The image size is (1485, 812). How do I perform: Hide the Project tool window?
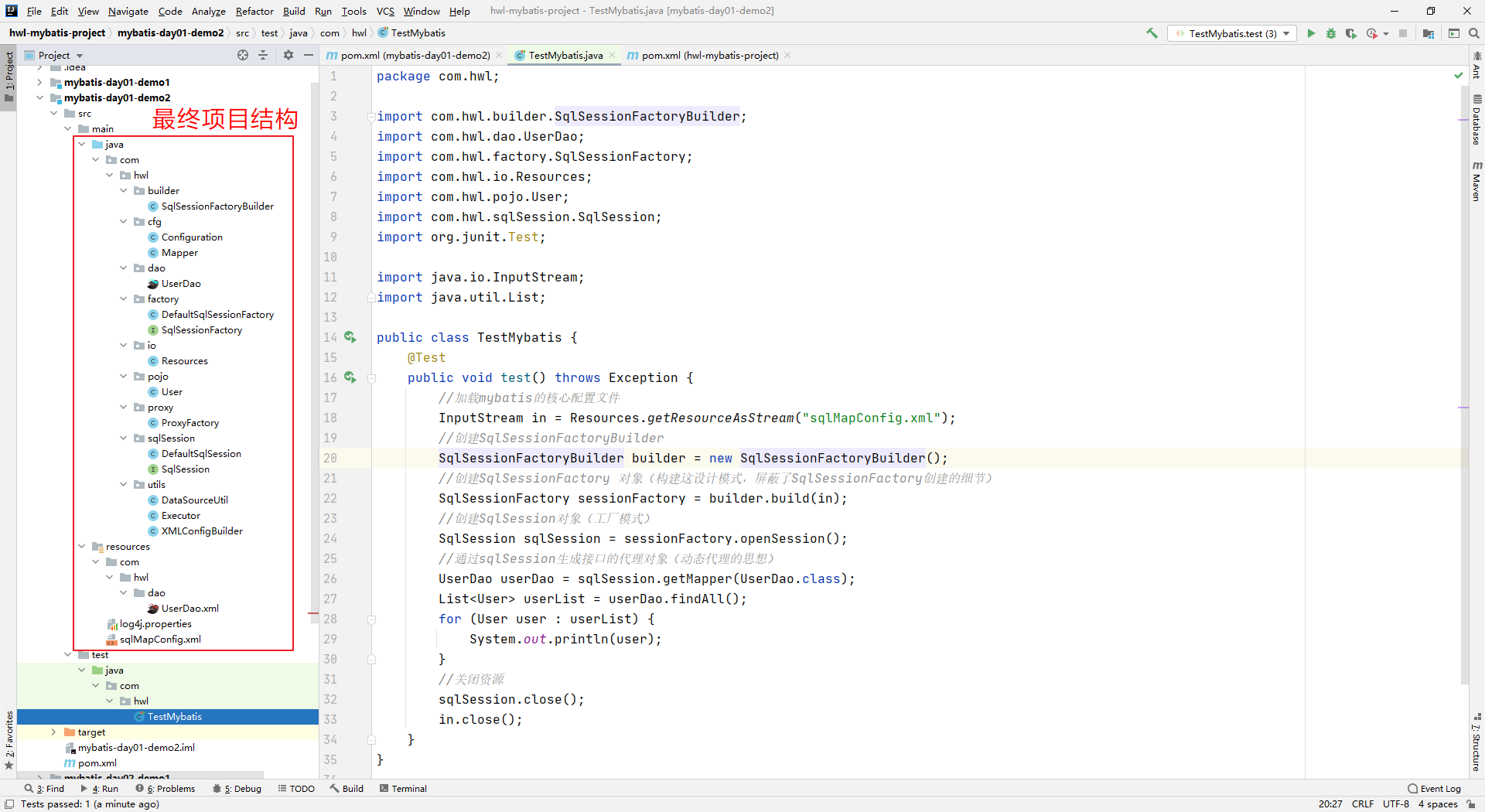pos(309,55)
